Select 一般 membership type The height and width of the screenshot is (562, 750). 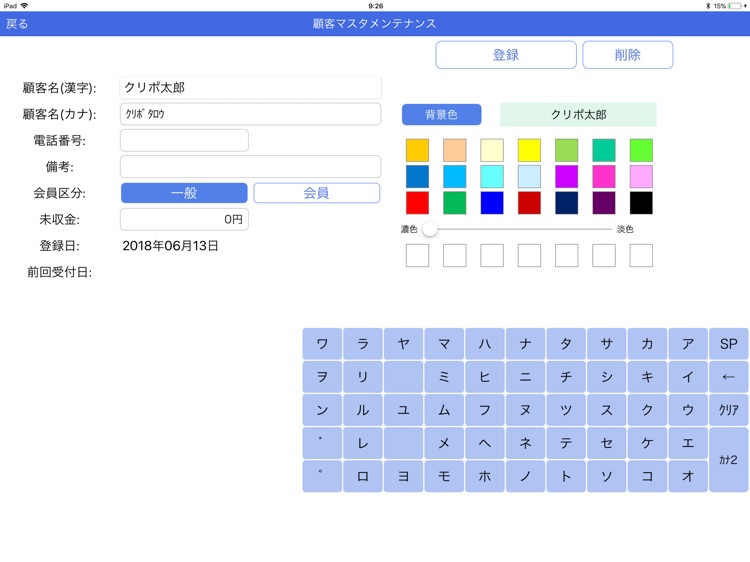pos(184,193)
